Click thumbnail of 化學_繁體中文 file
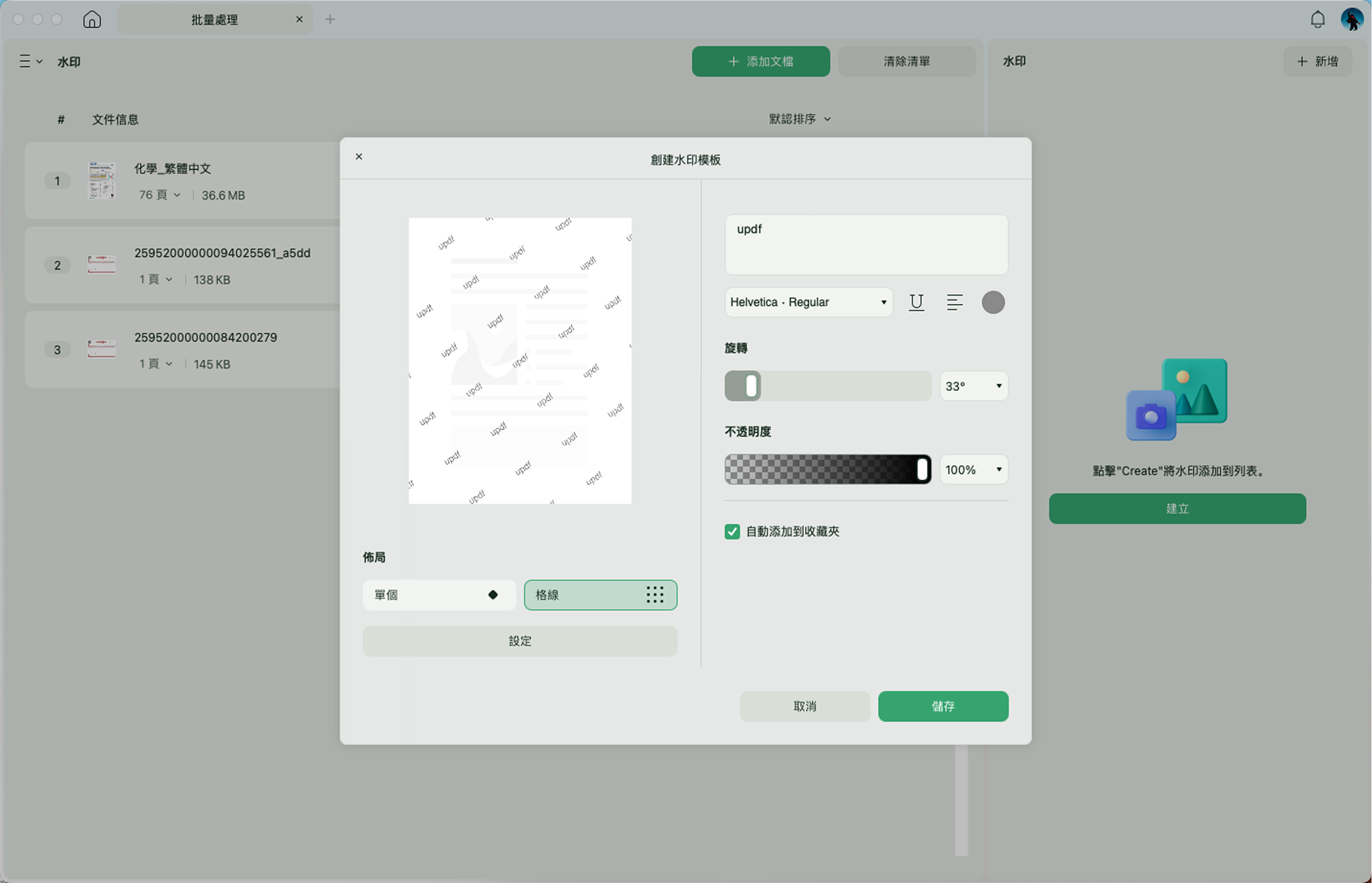The image size is (1372, 883). tap(102, 180)
